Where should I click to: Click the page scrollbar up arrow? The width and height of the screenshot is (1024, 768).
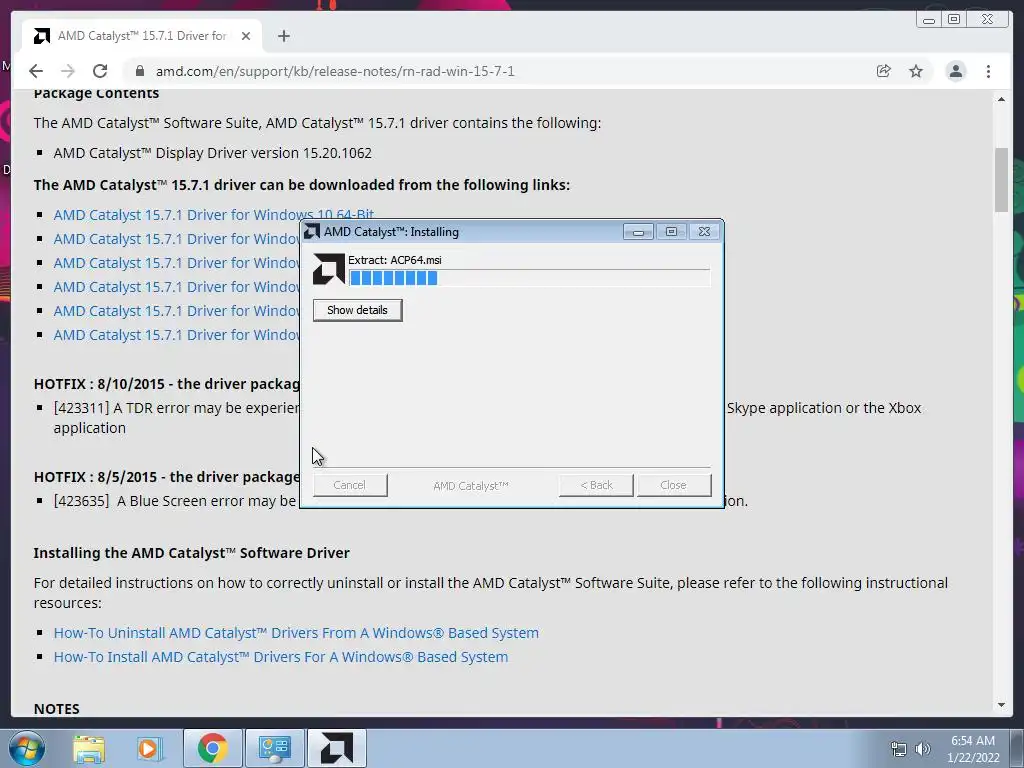[x=1001, y=99]
